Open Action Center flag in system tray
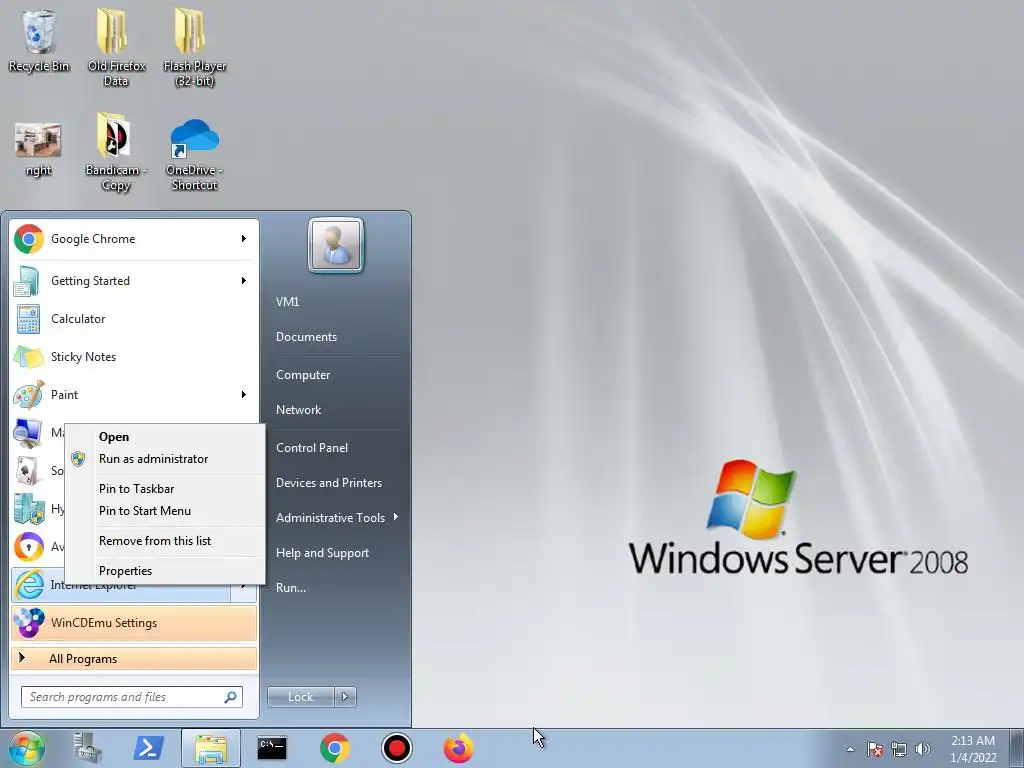Screen dimensions: 1024x768 pos(875,749)
